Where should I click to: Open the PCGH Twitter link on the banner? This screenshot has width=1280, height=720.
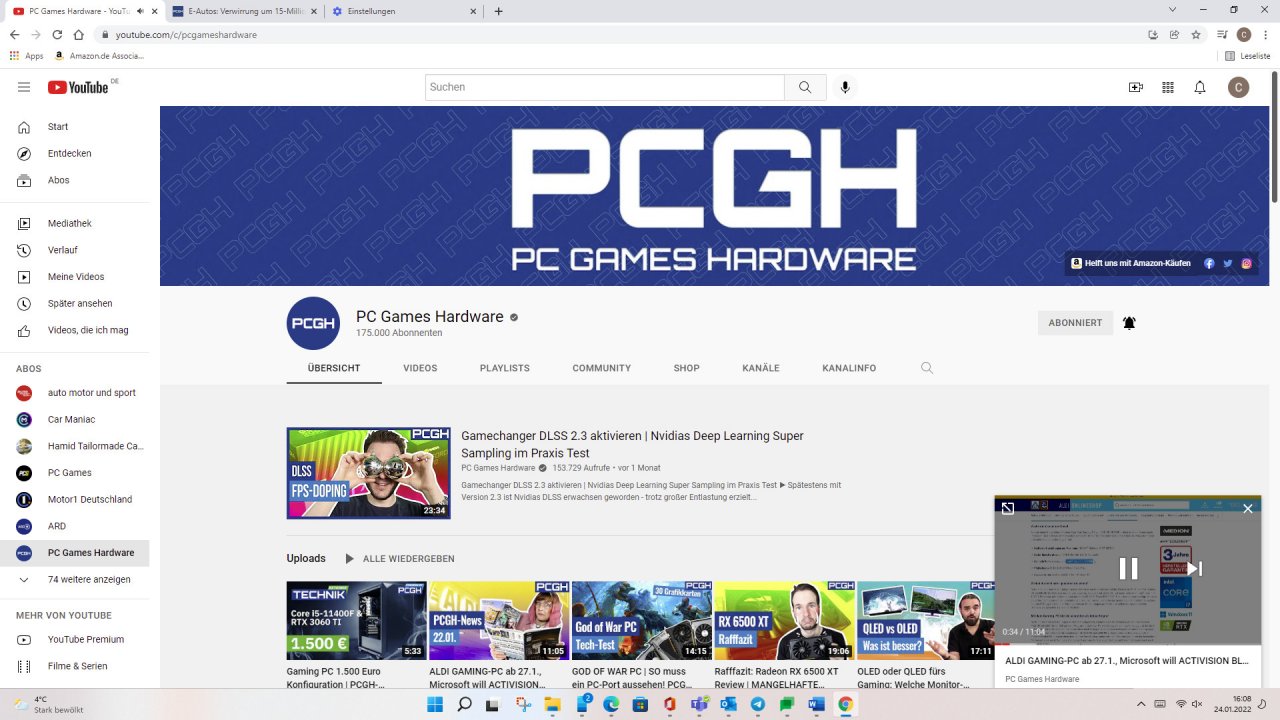pos(1228,263)
